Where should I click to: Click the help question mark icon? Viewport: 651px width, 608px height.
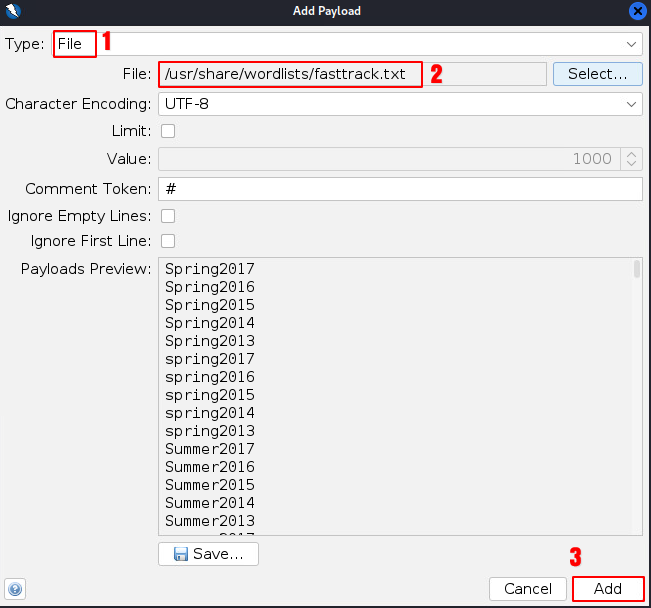(16, 589)
